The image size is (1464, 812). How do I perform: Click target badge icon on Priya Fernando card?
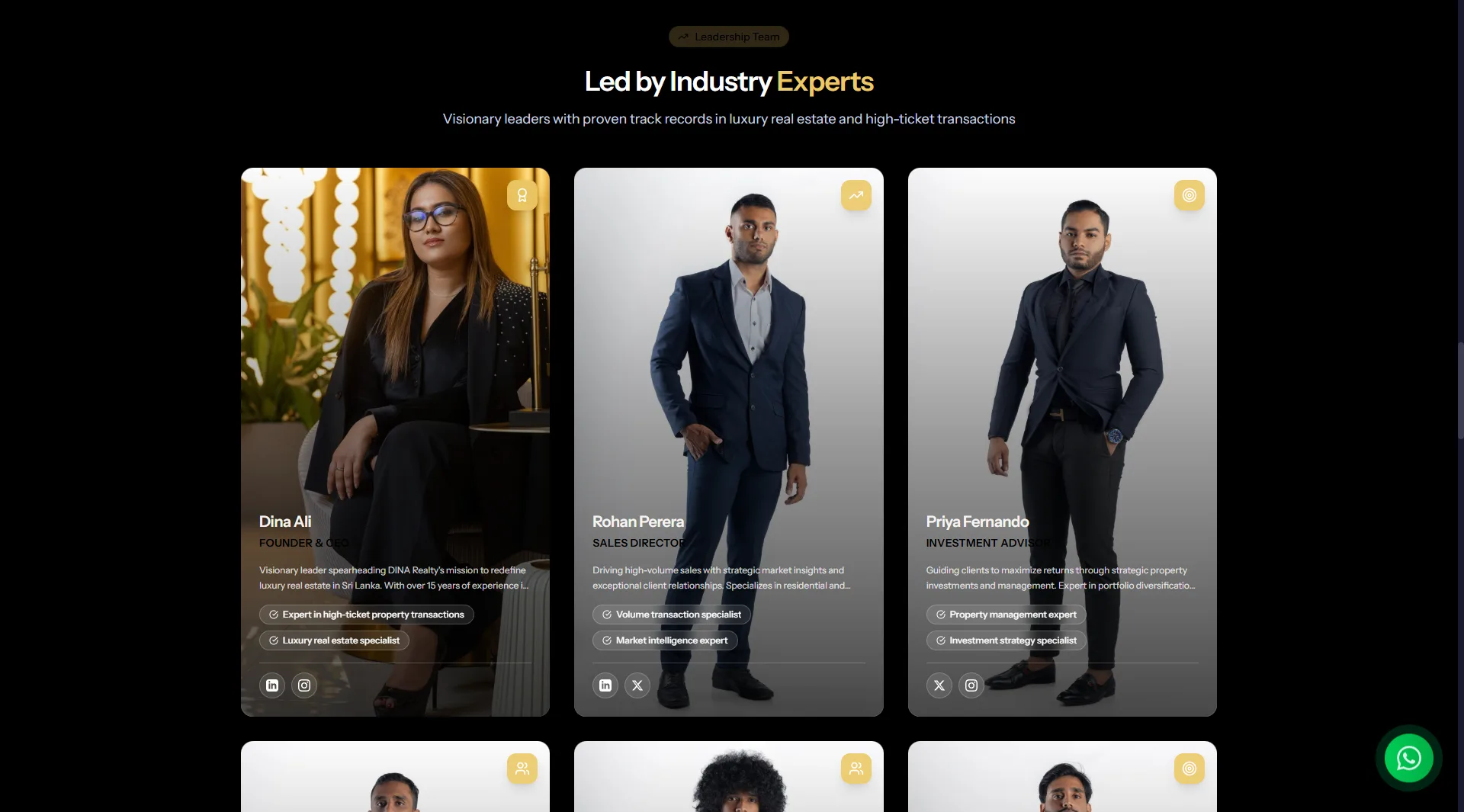tap(1189, 195)
